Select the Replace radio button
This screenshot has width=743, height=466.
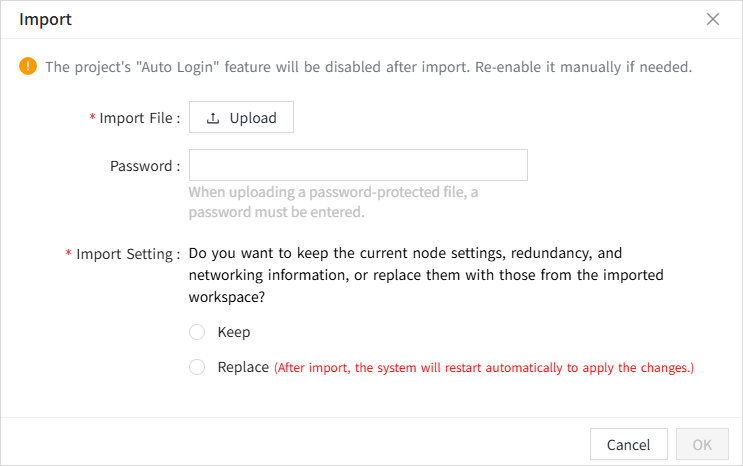point(197,367)
